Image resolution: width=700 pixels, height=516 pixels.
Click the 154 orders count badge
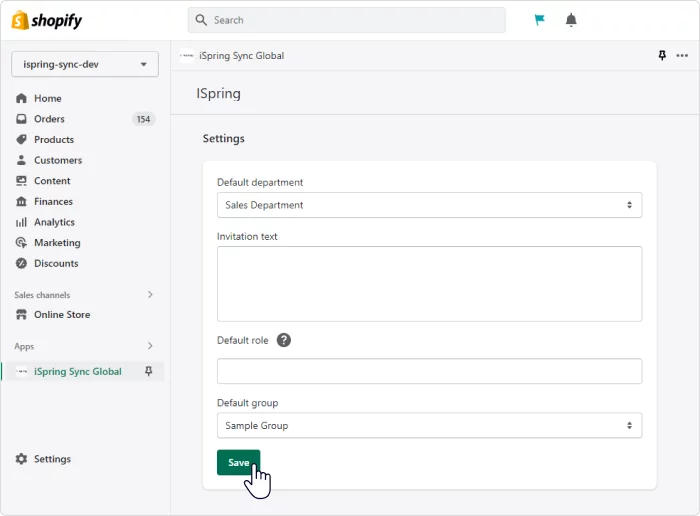coord(143,119)
